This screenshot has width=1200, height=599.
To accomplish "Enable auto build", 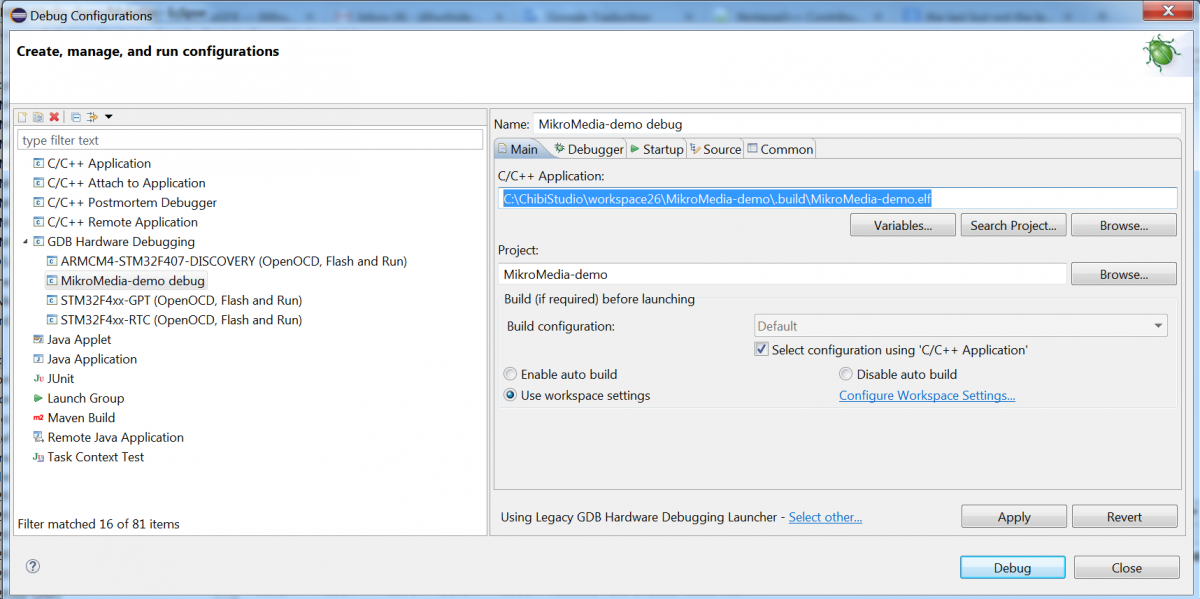I will point(510,373).
